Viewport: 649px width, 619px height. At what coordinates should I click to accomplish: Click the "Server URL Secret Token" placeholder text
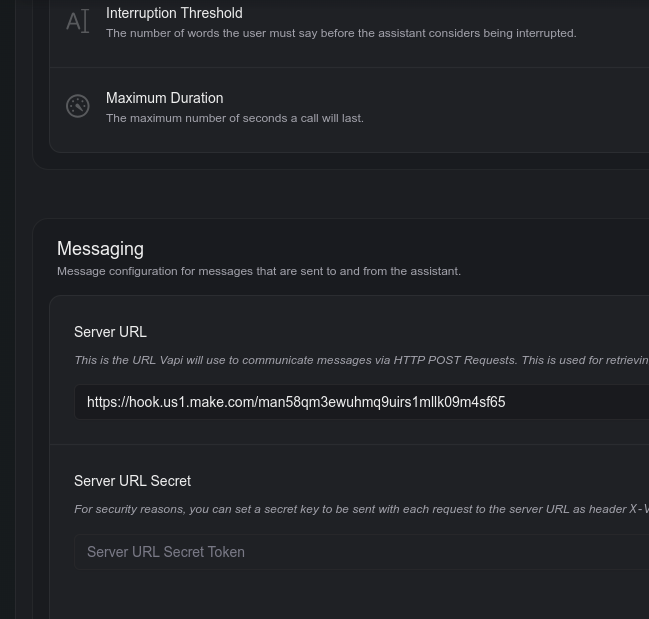coord(166,552)
